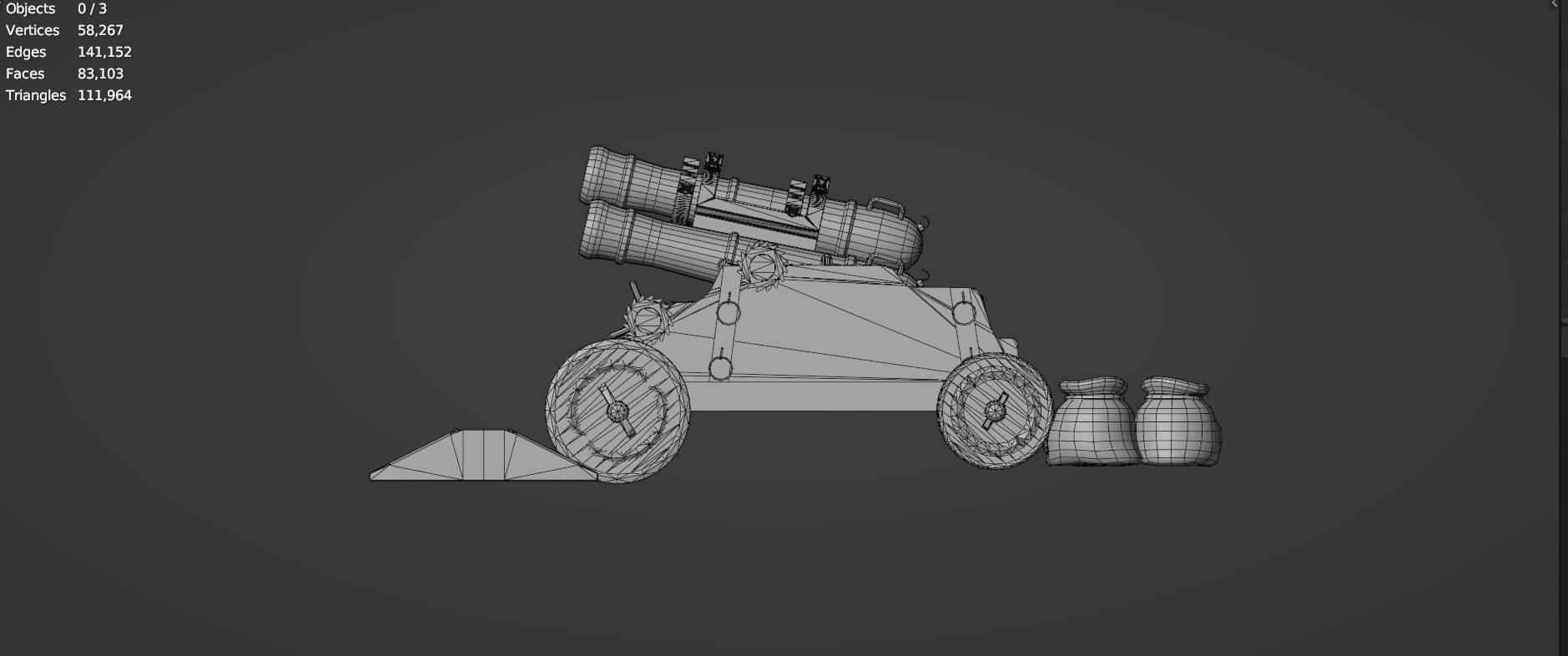Click the vertex count 58,267

(x=100, y=30)
